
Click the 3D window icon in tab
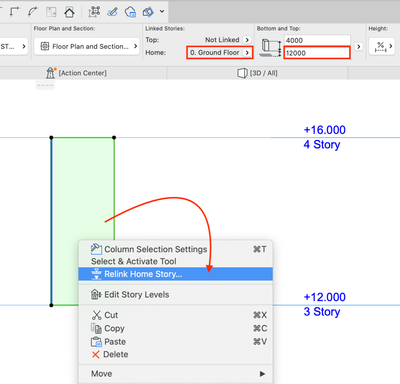tap(242, 73)
